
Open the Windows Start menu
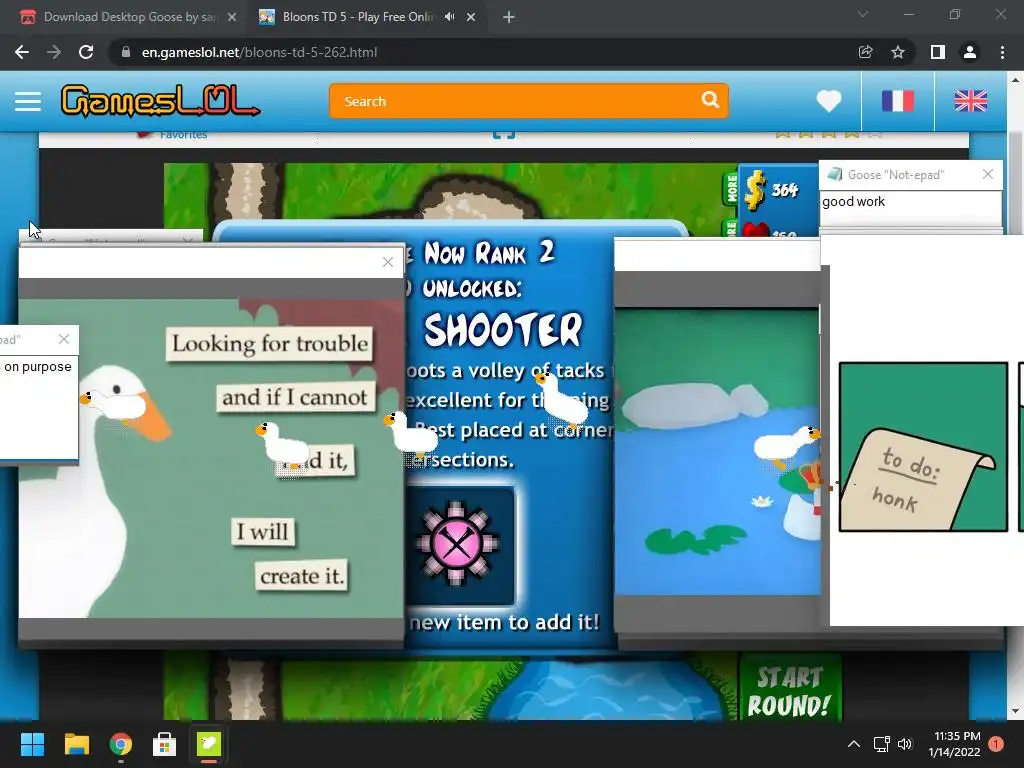coord(32,744)
